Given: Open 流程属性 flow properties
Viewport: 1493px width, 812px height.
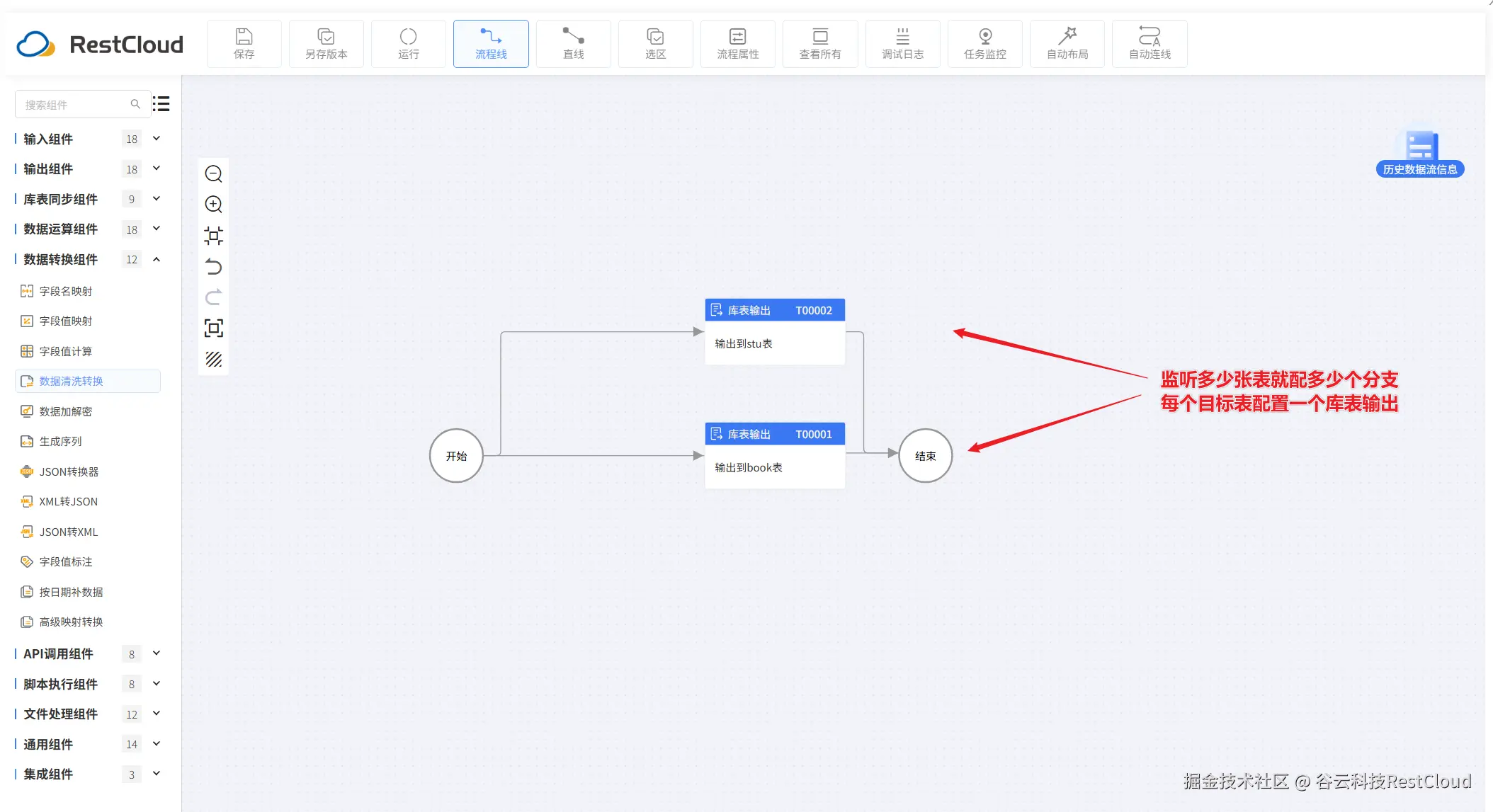Looking at the screenshot, I should pos(737,44).
